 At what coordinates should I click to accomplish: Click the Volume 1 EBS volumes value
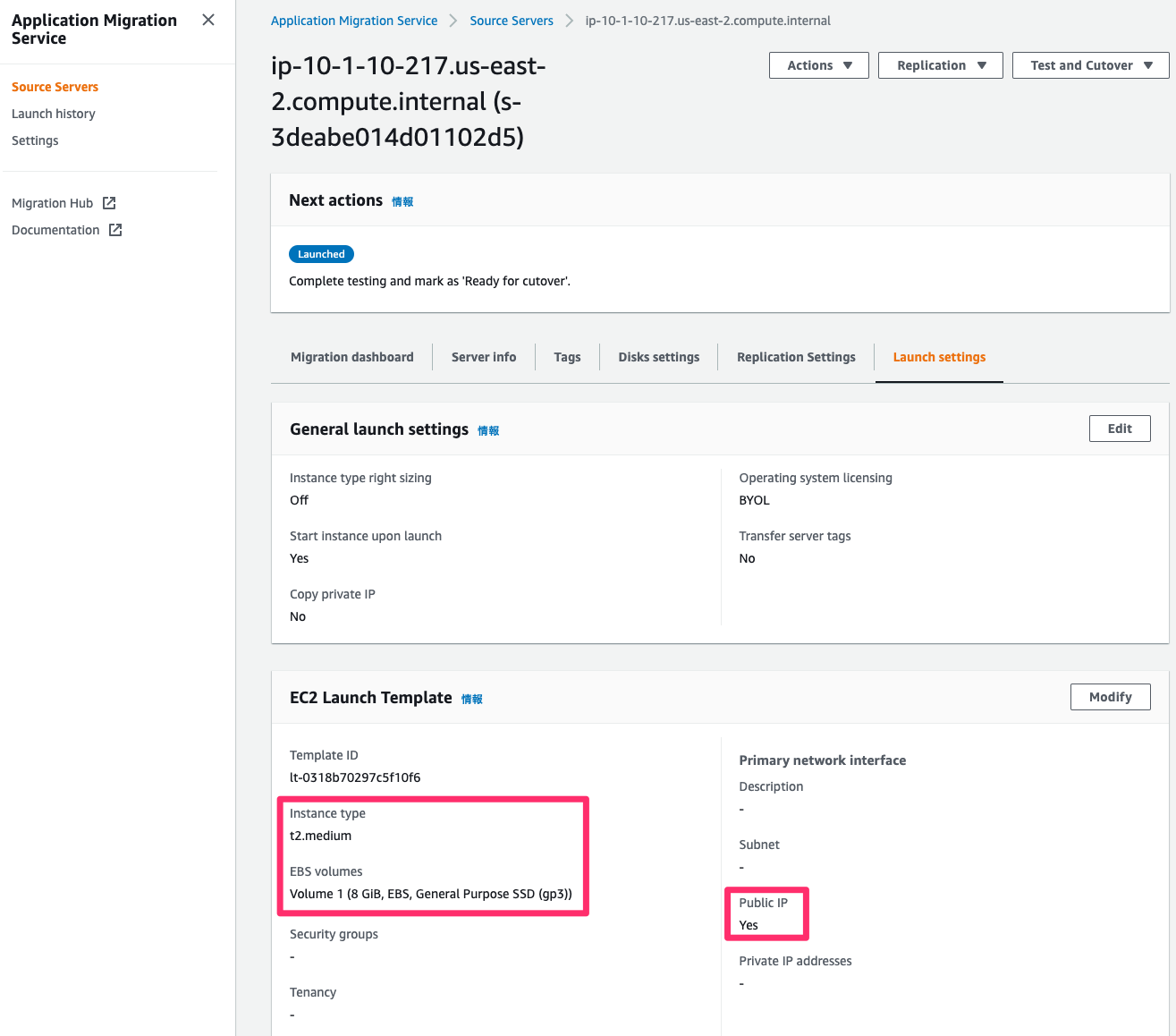431,894
